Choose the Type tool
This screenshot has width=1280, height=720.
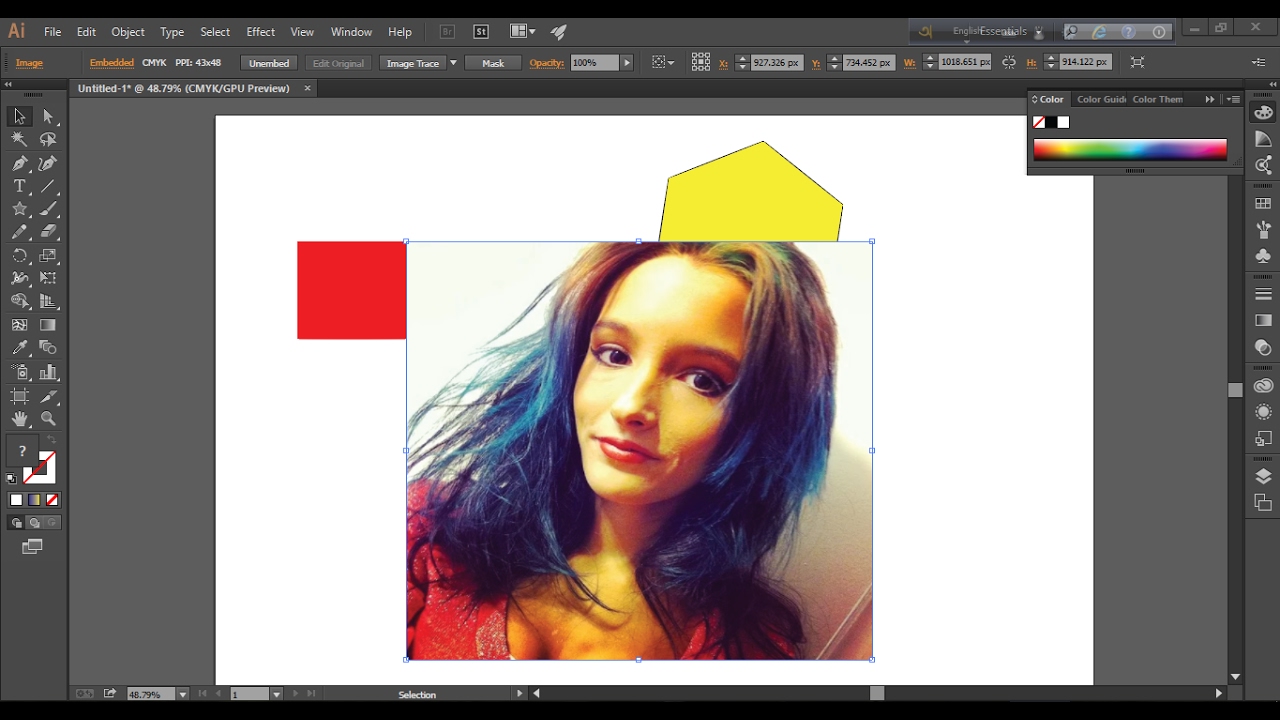[19, 186]
